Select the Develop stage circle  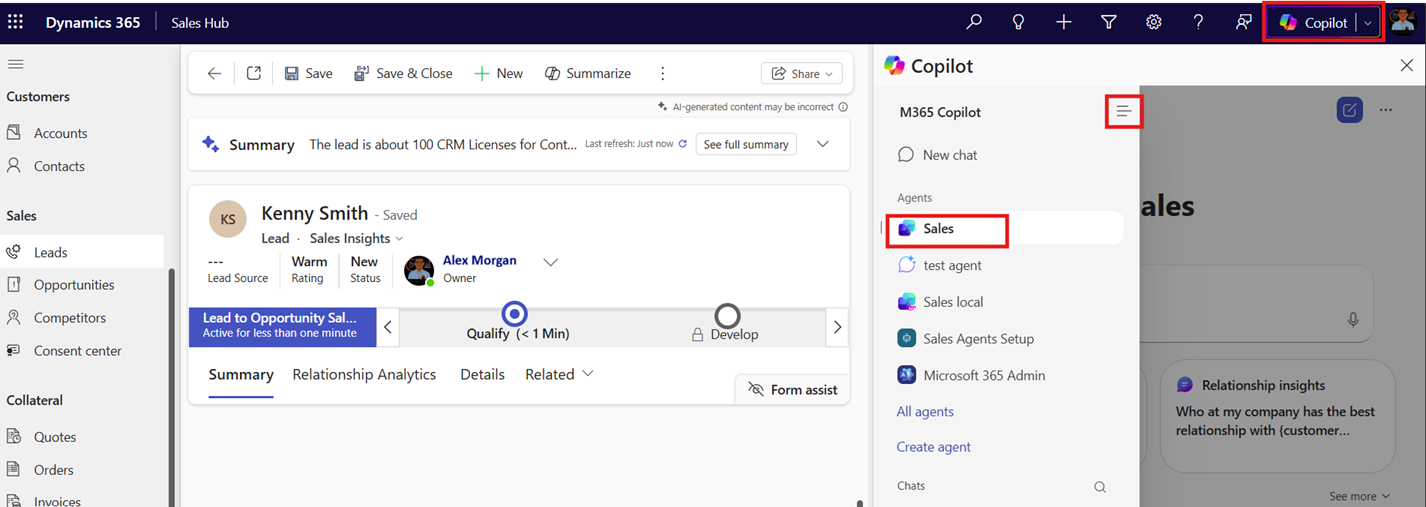[728, 316]
